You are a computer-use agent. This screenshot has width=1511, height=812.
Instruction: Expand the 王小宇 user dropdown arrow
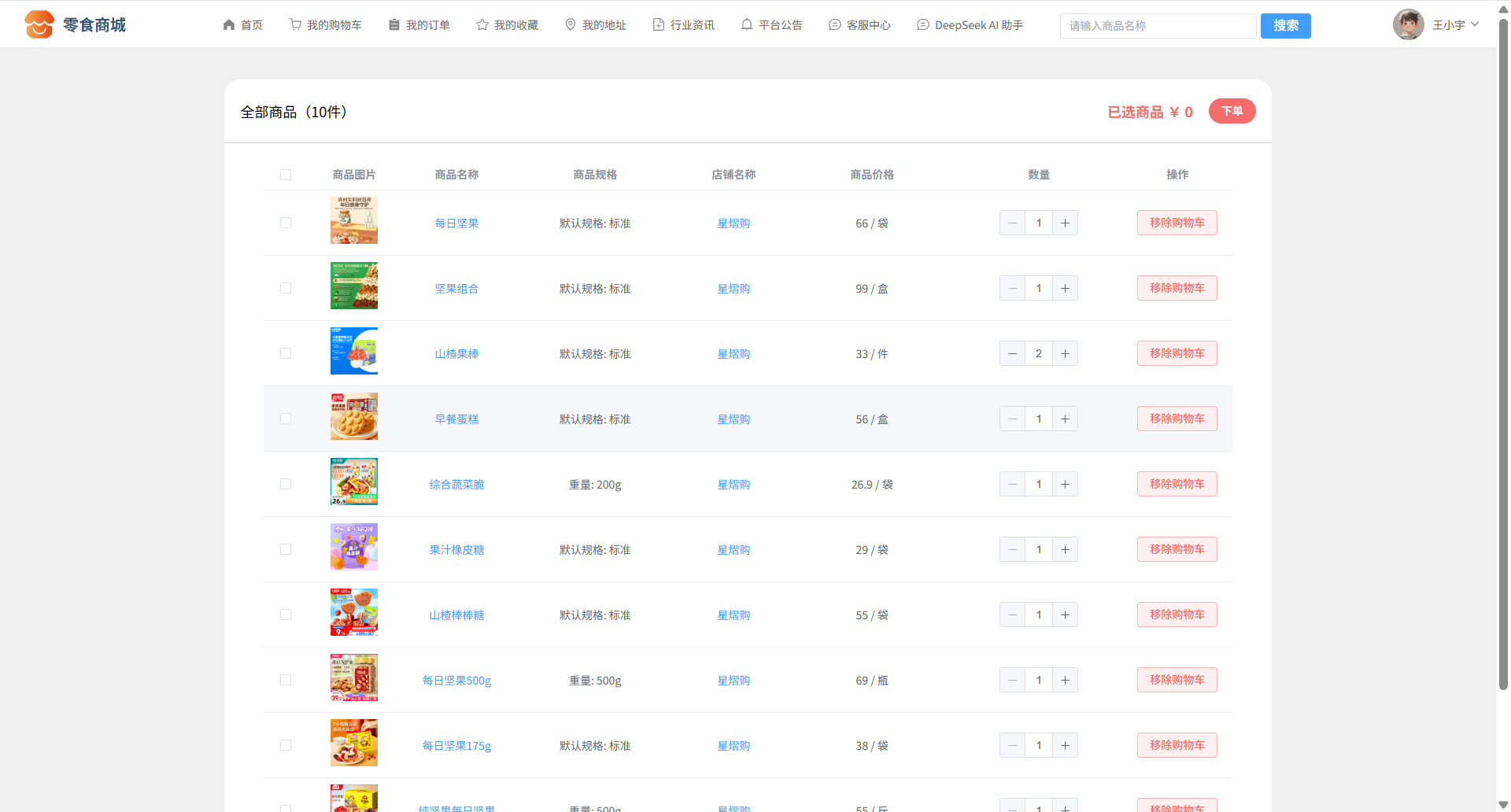click(x=1475, y=24)
